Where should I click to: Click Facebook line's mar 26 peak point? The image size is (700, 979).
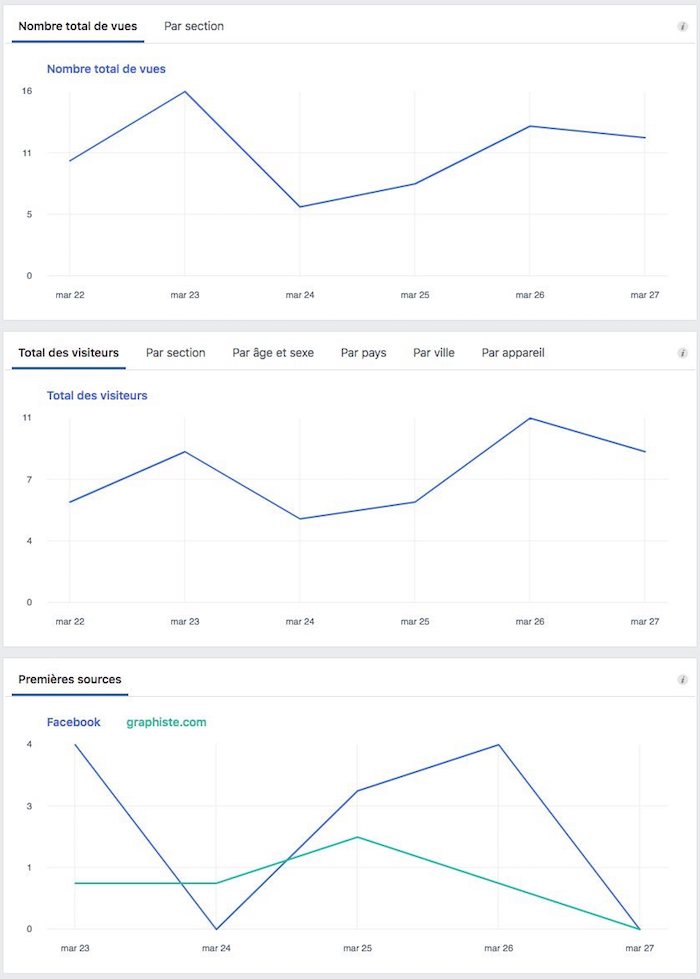coord(498,745)
